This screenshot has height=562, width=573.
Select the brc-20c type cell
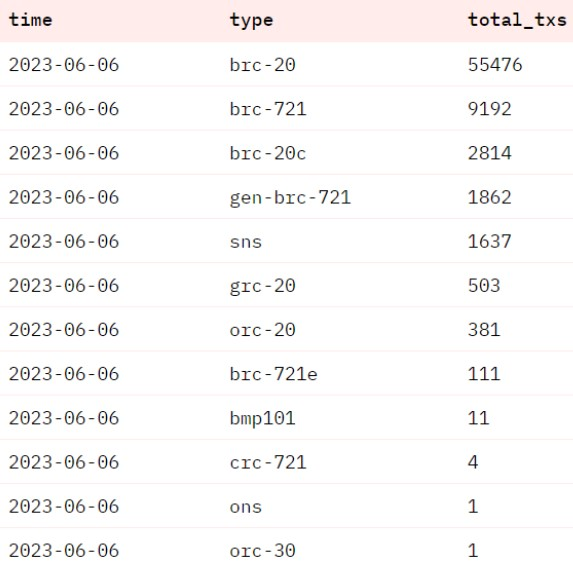coord(268,153)
